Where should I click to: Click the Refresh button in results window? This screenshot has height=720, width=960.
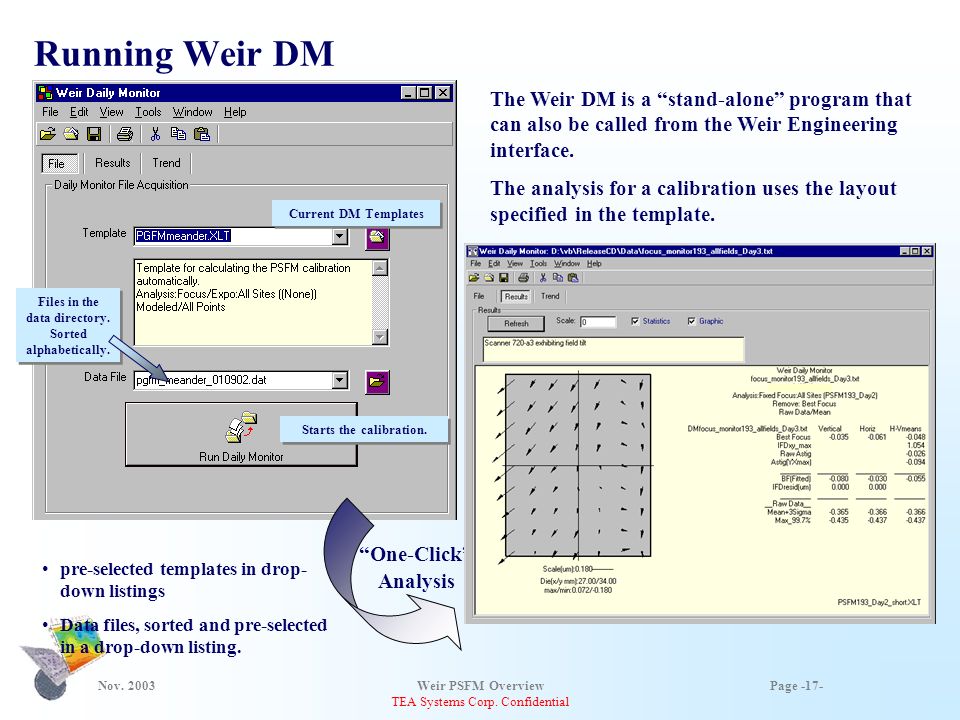(516, 323)
